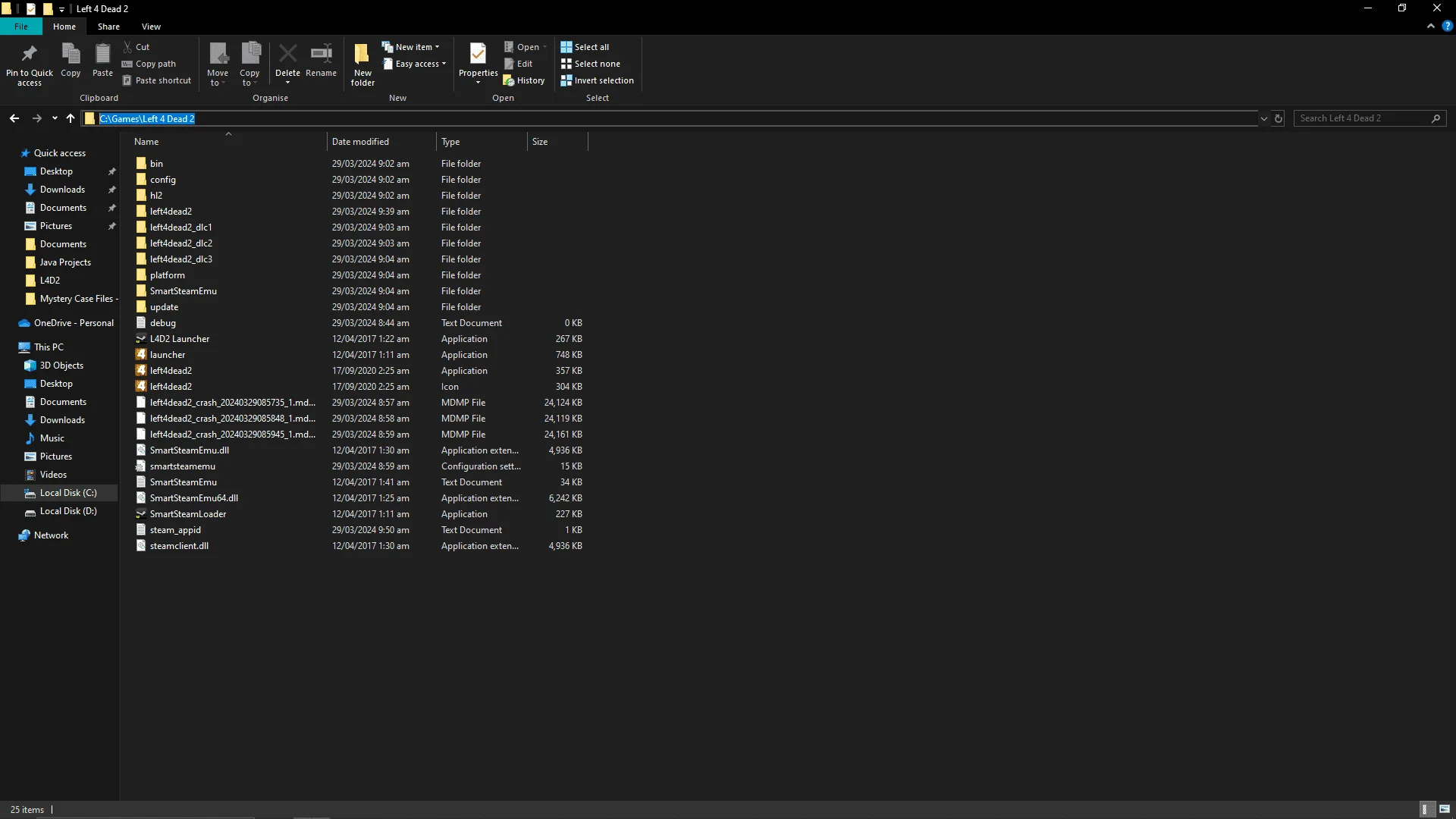
Task: Open Java Projects in Quick access
Action: coord(65,262)
